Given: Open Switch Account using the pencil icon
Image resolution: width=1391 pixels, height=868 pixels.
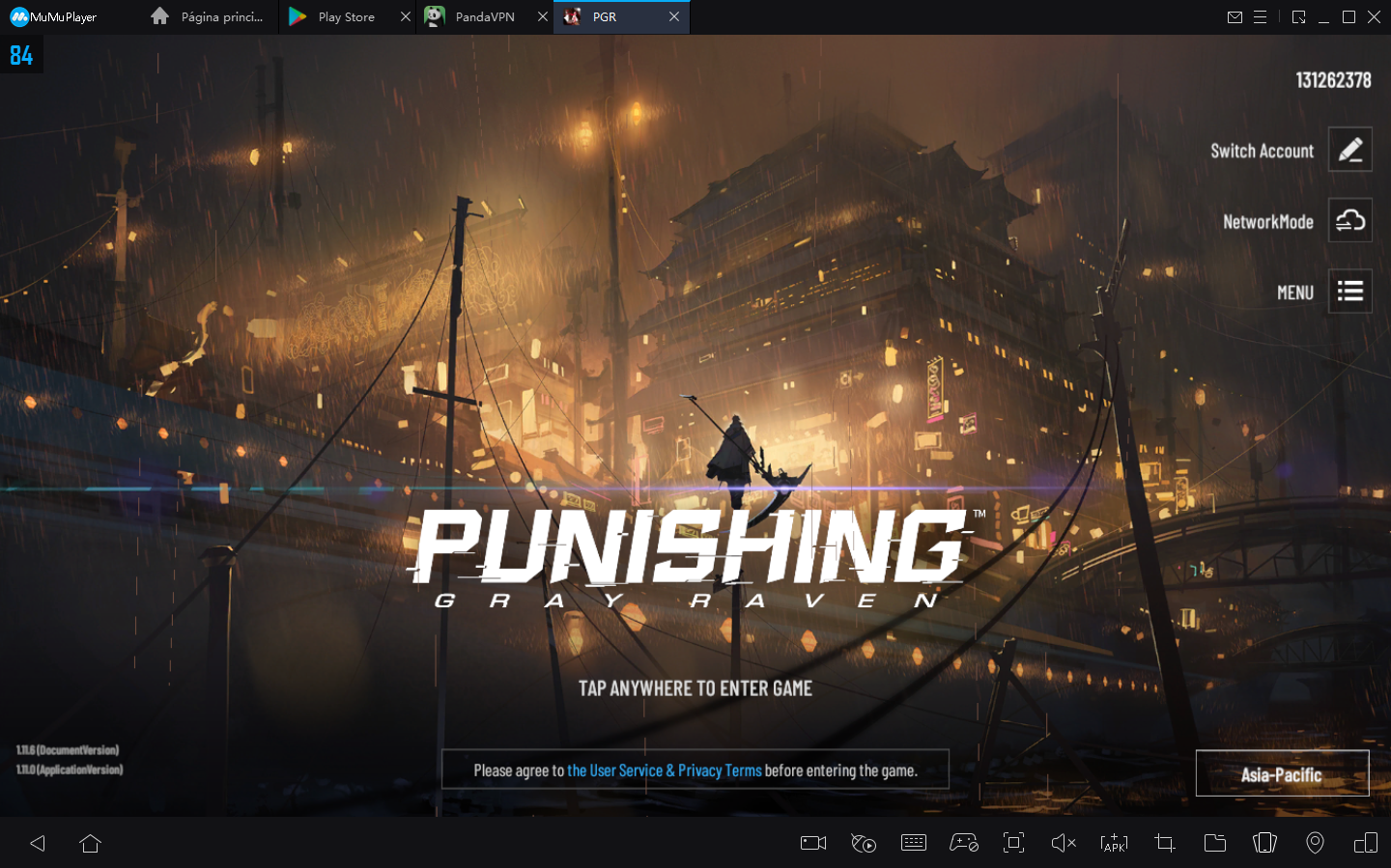Looking at the screenshot, I should [x=1349, y=149].
